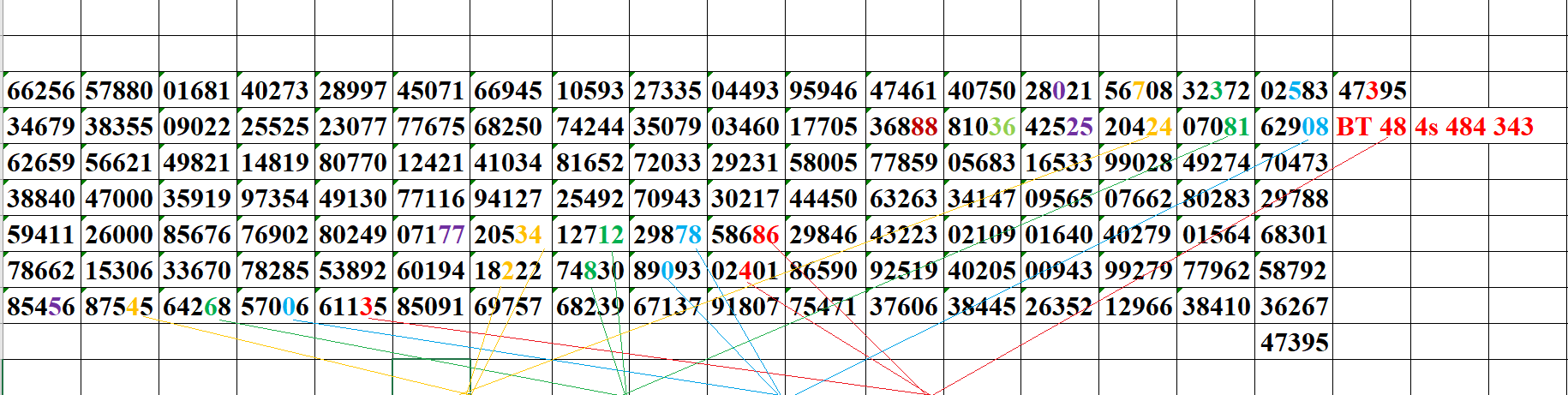
Task: Select the cell with red text 4s 484 343
Action: pos(1474,127)
